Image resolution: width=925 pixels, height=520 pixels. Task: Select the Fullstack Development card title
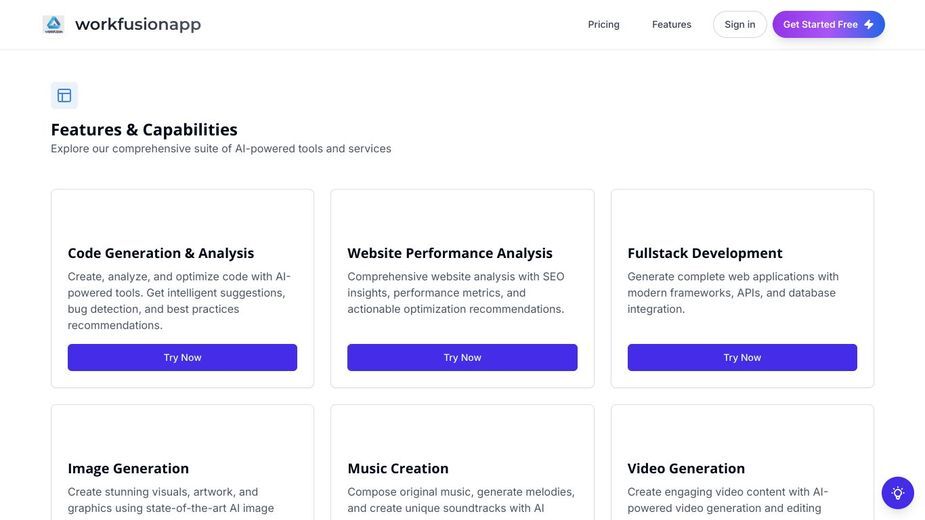click(x=705, y=253)
